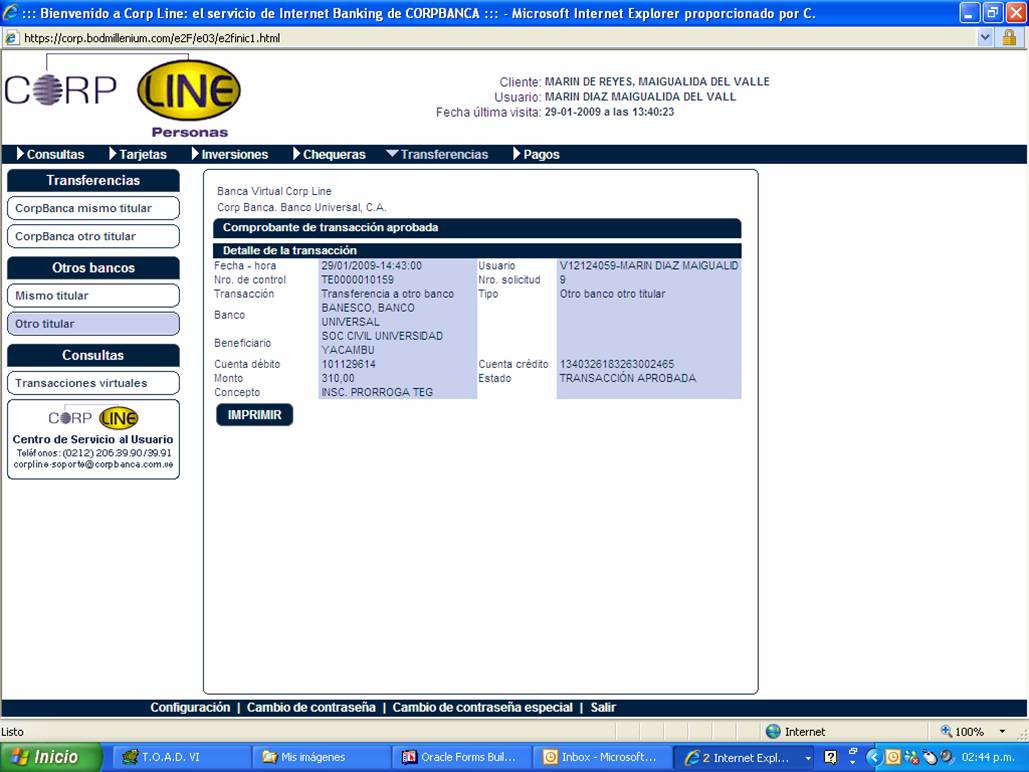Click the taskbar clock showing 02:44 p.m.
The width and height of the screenshot is (1029, 772).
988,757
